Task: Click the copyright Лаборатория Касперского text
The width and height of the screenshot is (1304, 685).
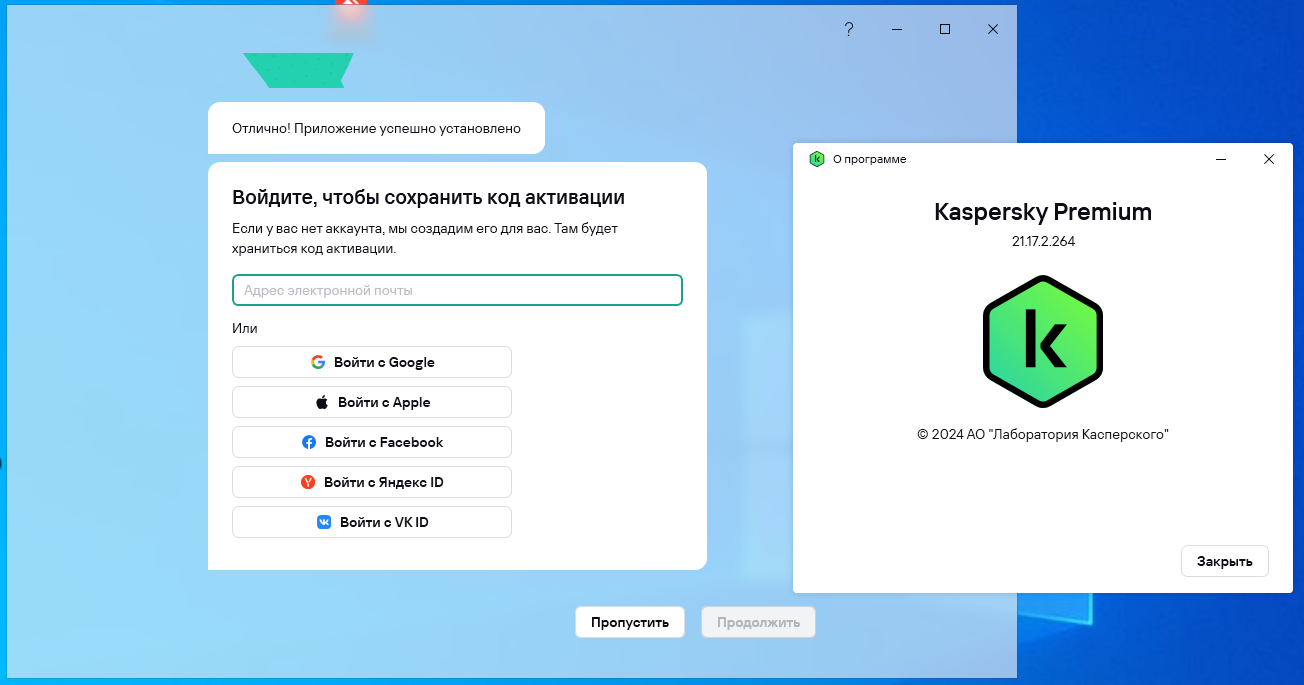Action: point(1043,434)
